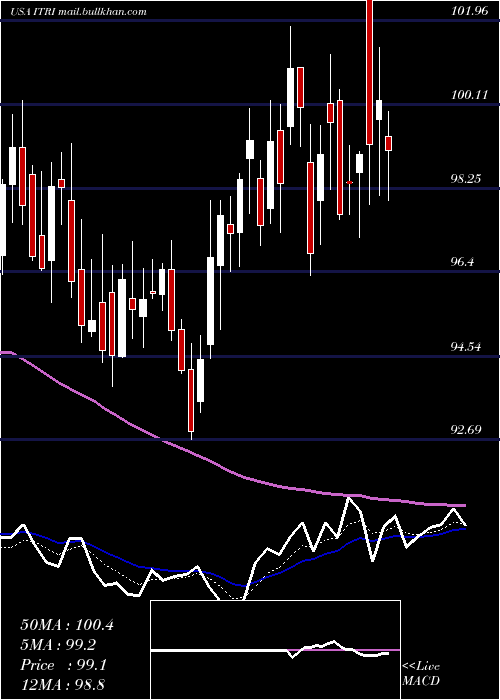Click the 94.54 price level label
Viewport: 500px width, 700px height.
[x=466, y=346]
